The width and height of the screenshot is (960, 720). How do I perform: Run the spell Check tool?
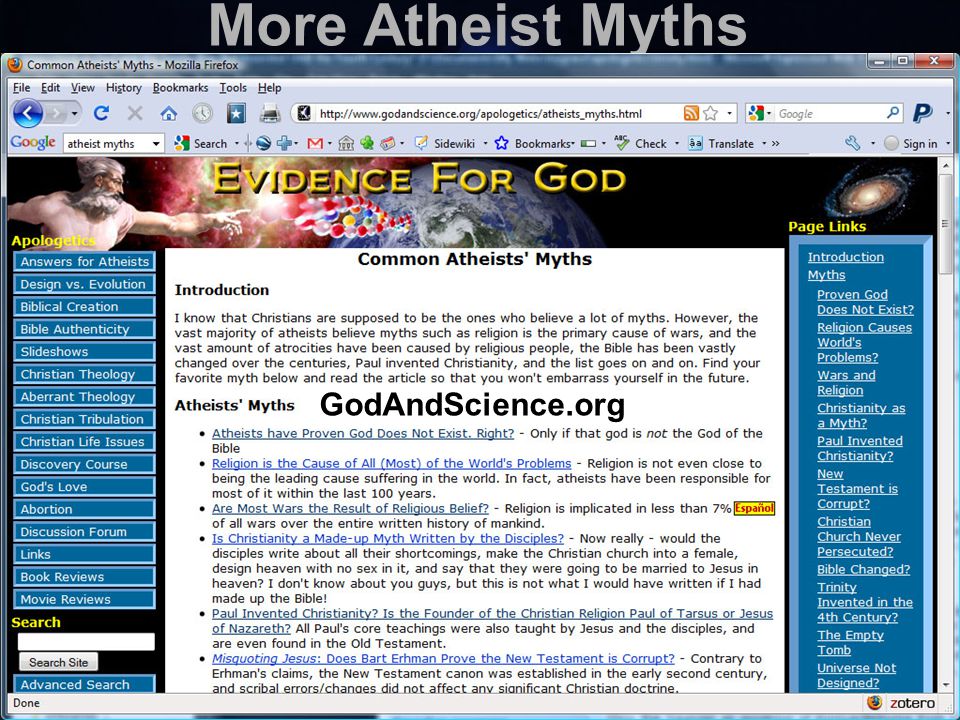click(640, 143)
